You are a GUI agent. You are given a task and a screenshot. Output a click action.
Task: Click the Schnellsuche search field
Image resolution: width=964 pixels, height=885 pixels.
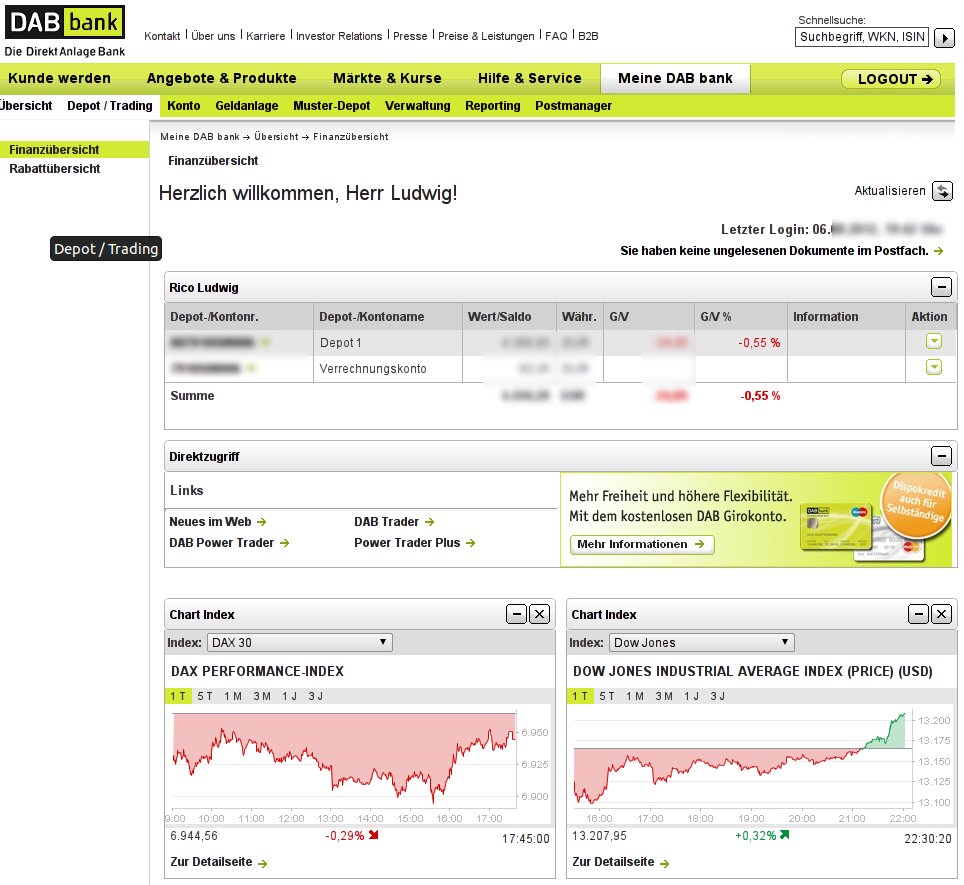(x=861, y=37)
